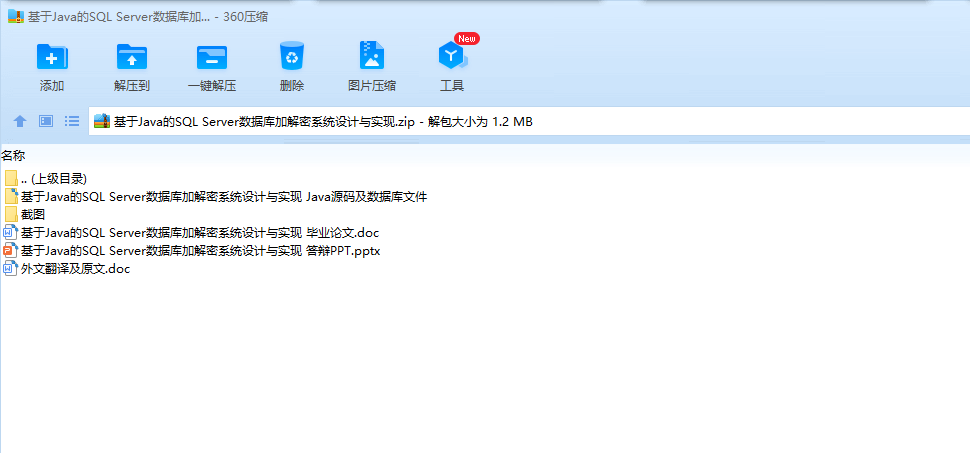Click the window title text '360压缩'

click(x=246, y=17)
